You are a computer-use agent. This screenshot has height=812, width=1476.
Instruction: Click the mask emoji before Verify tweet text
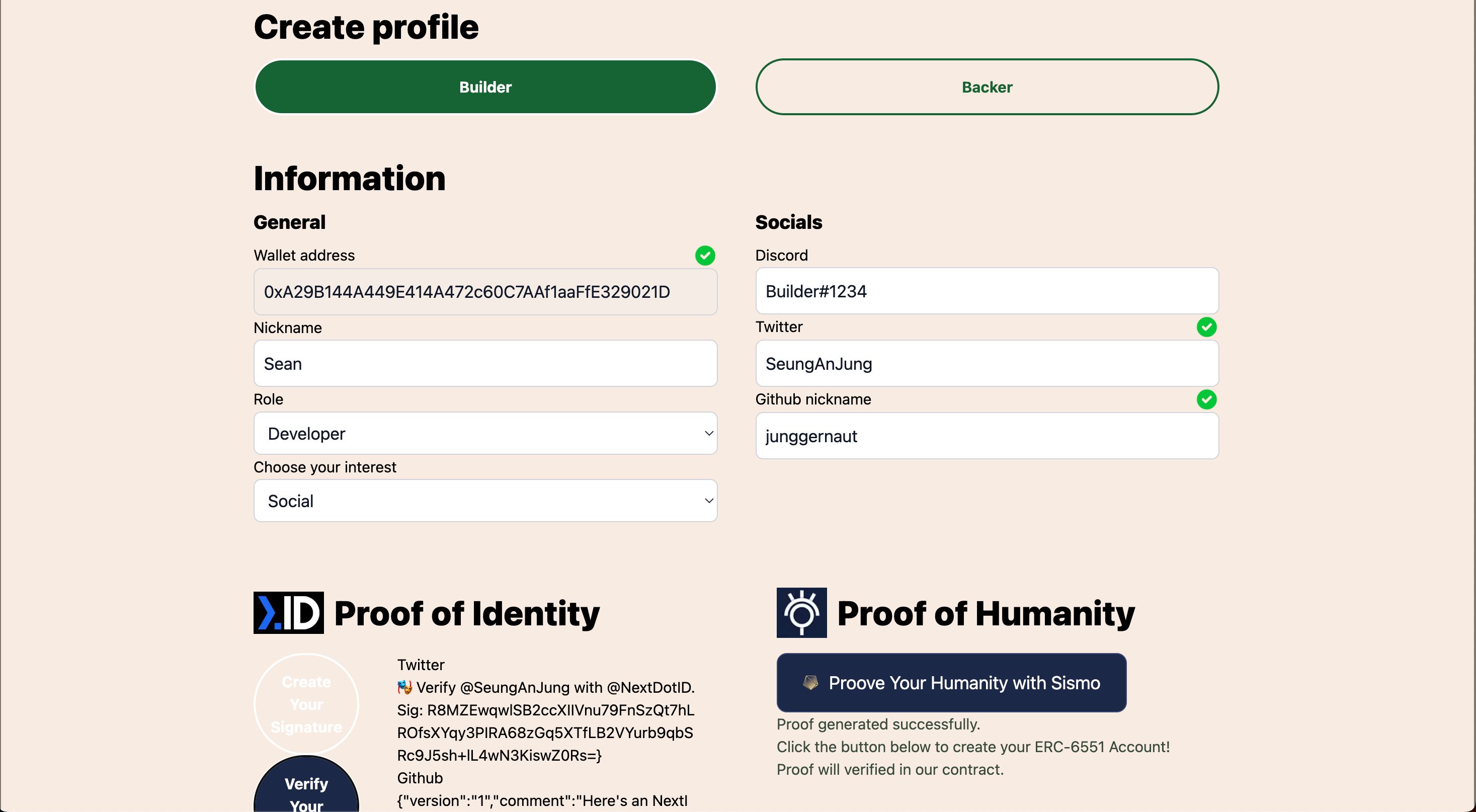pyautogui.click(x=404, y=687)
